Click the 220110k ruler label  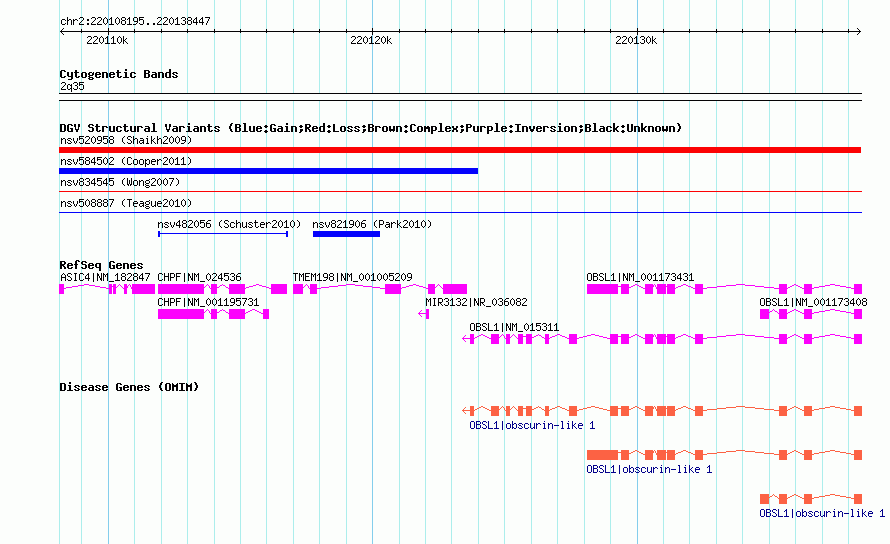point(107,40)
